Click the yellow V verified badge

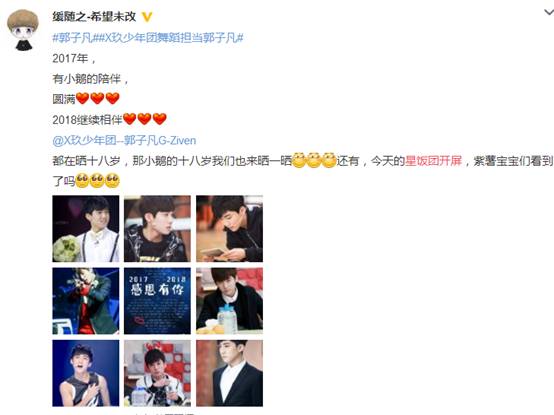click(147, 17)
